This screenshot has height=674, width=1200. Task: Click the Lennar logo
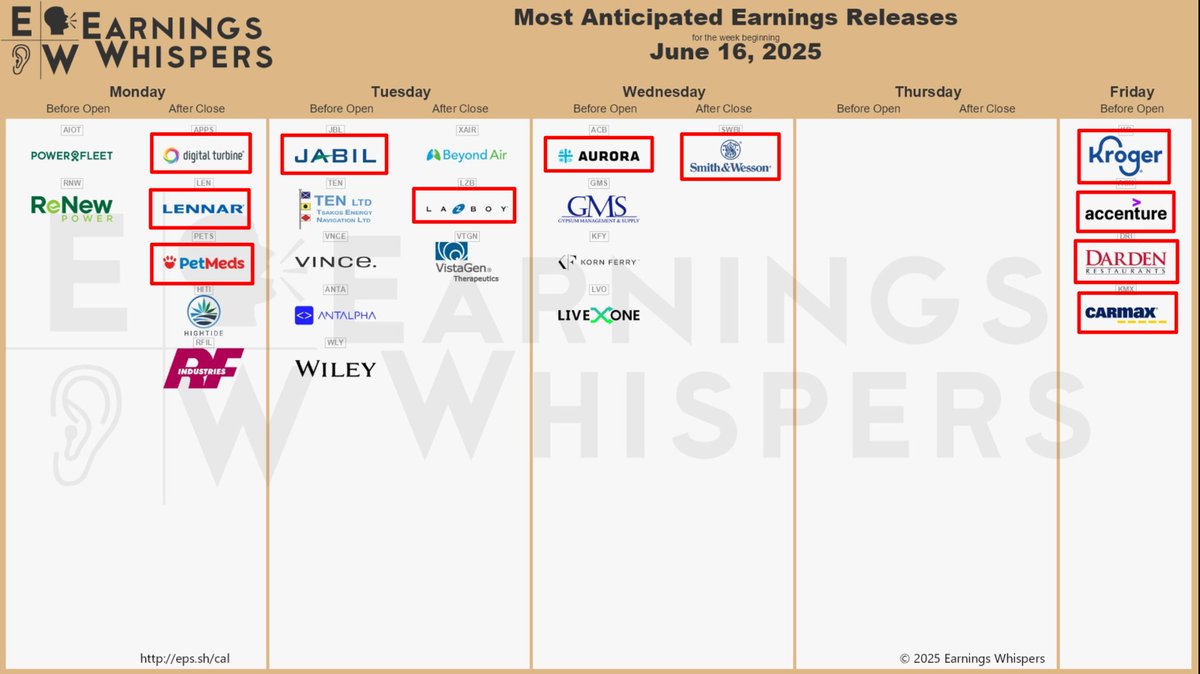coord(203,209)
